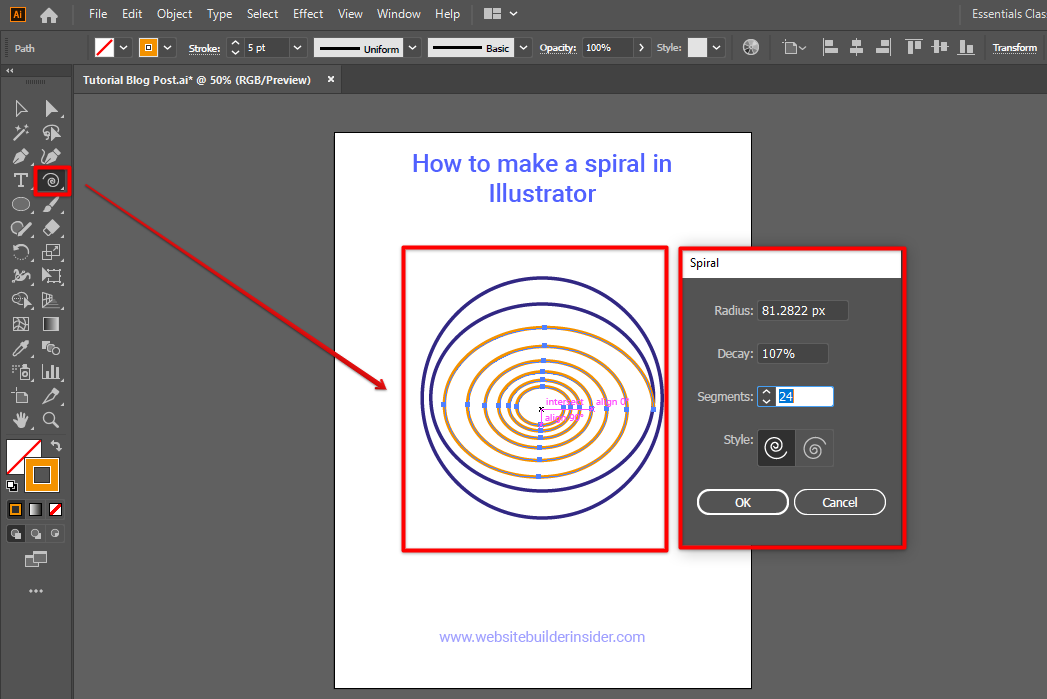Image resolution: width=1047 pixels, height=699 pixels.
Task: Select the Spiral tool in the toolbar
Action: coord(52,180)
